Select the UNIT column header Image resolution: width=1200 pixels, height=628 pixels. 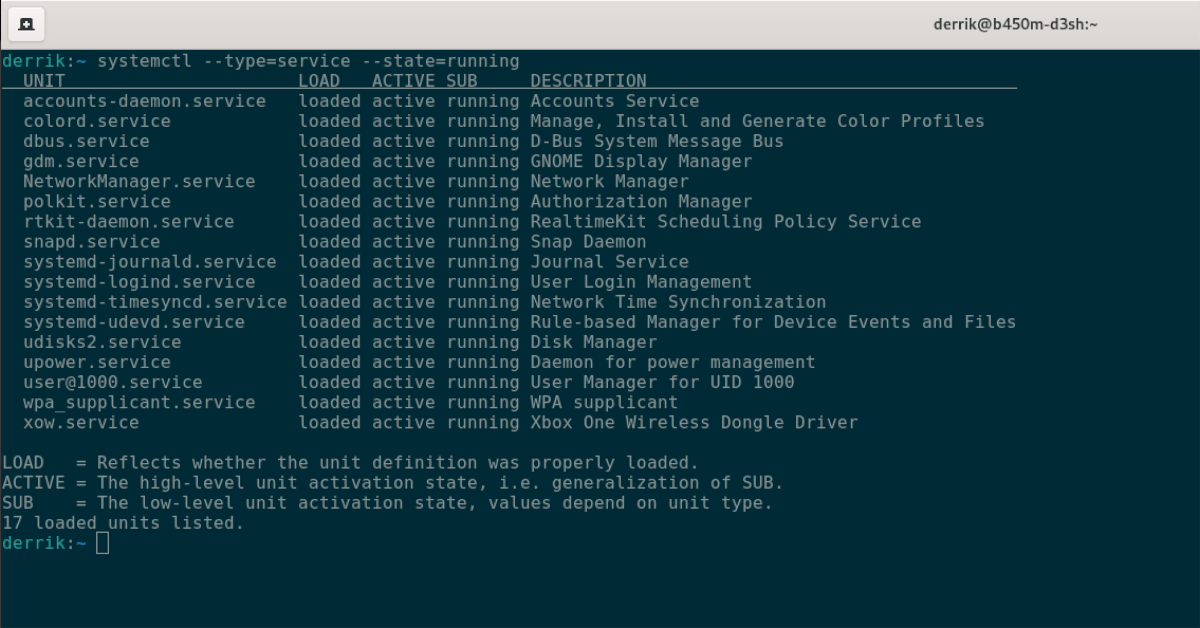44,81
